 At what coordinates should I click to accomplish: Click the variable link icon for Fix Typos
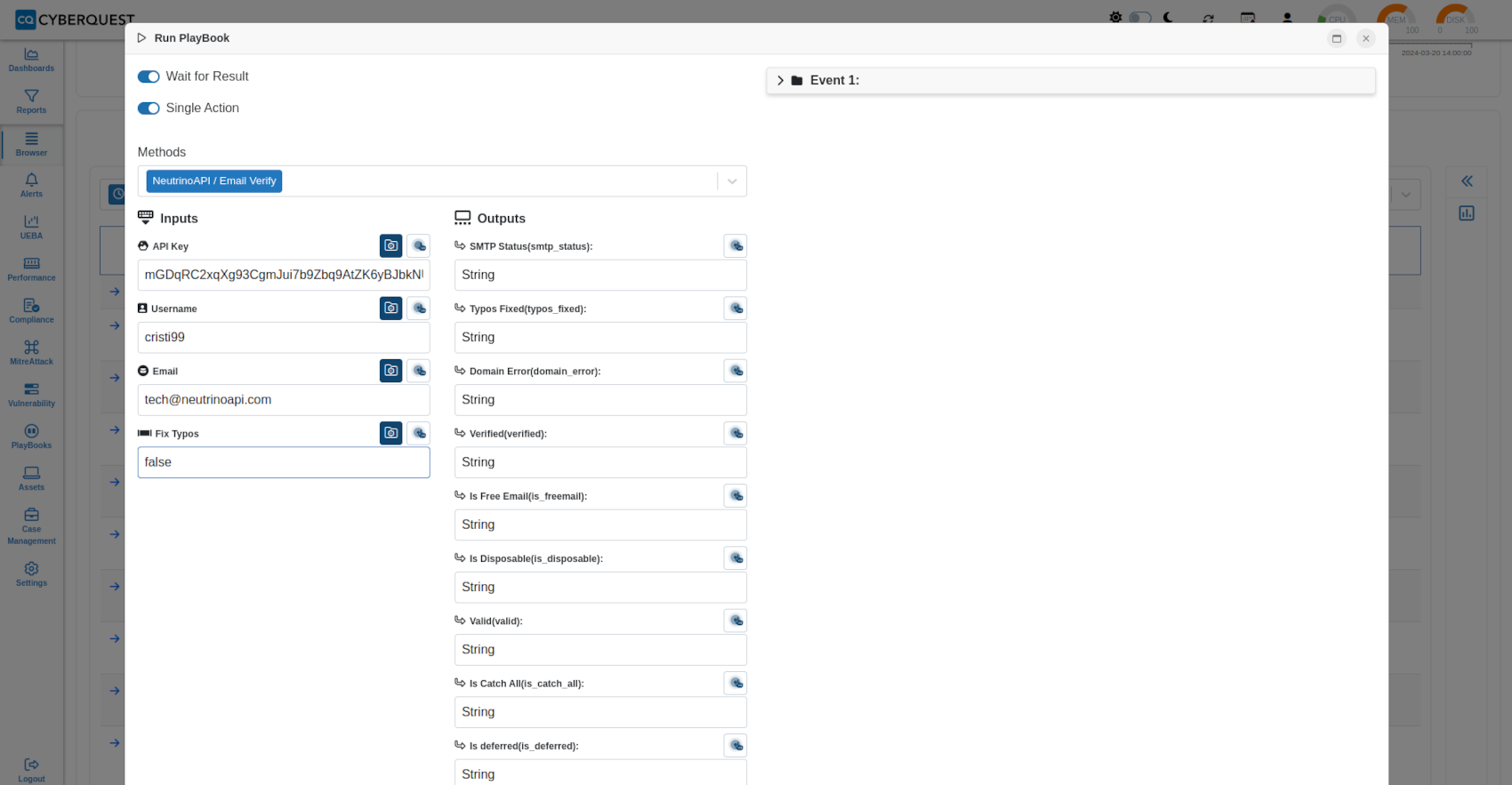419,433
